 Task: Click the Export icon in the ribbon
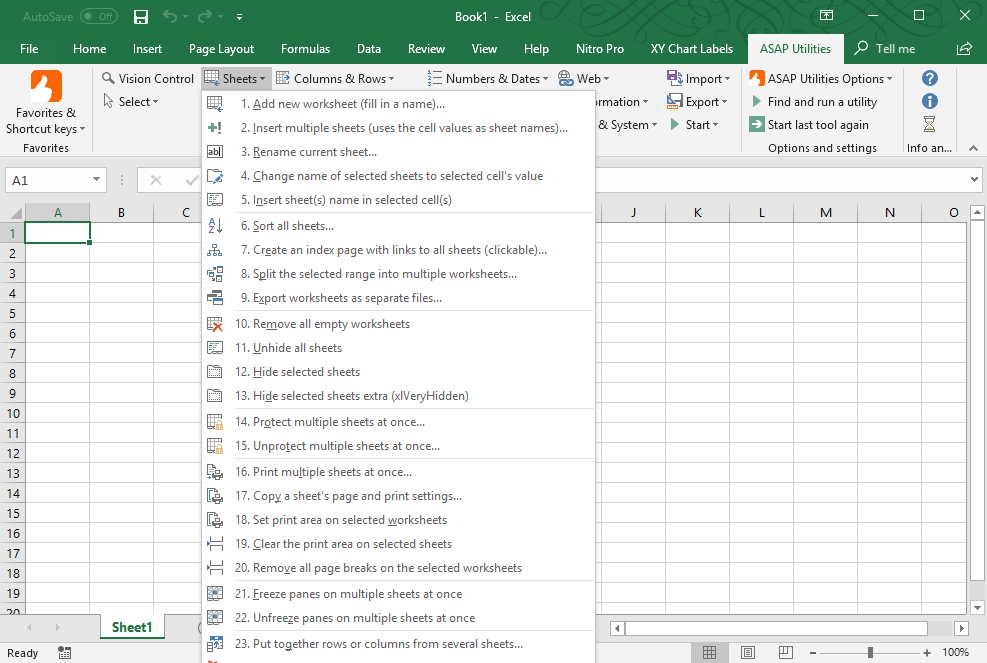pyautogui.click(x=676, y=101)
